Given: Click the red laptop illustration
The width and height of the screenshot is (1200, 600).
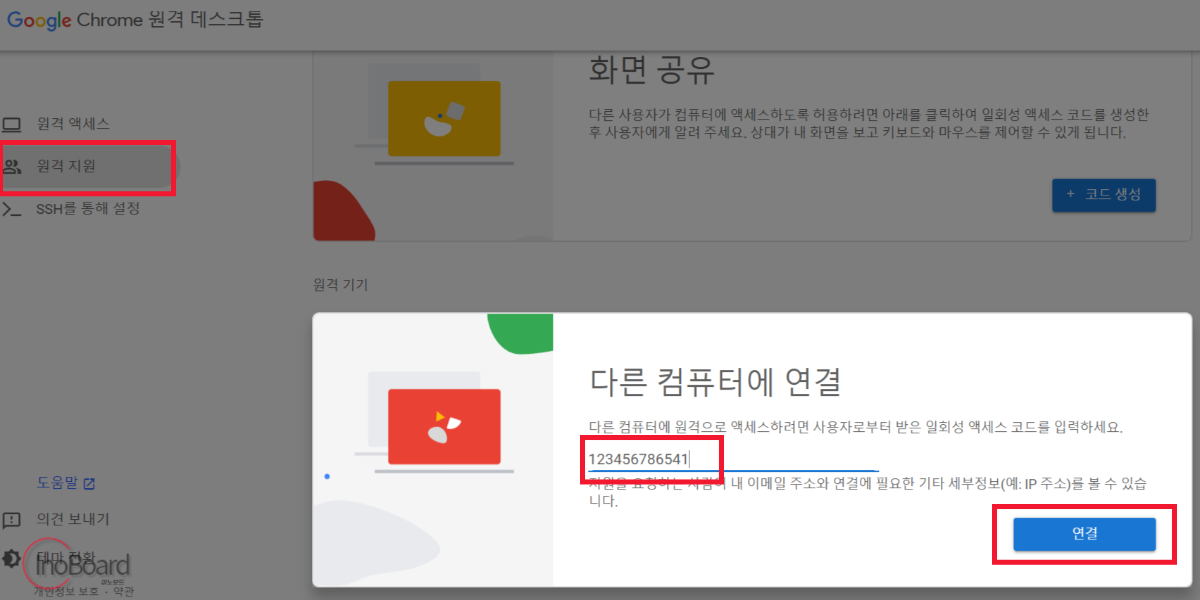Looking at the screenshot, I should coord(444,426).
